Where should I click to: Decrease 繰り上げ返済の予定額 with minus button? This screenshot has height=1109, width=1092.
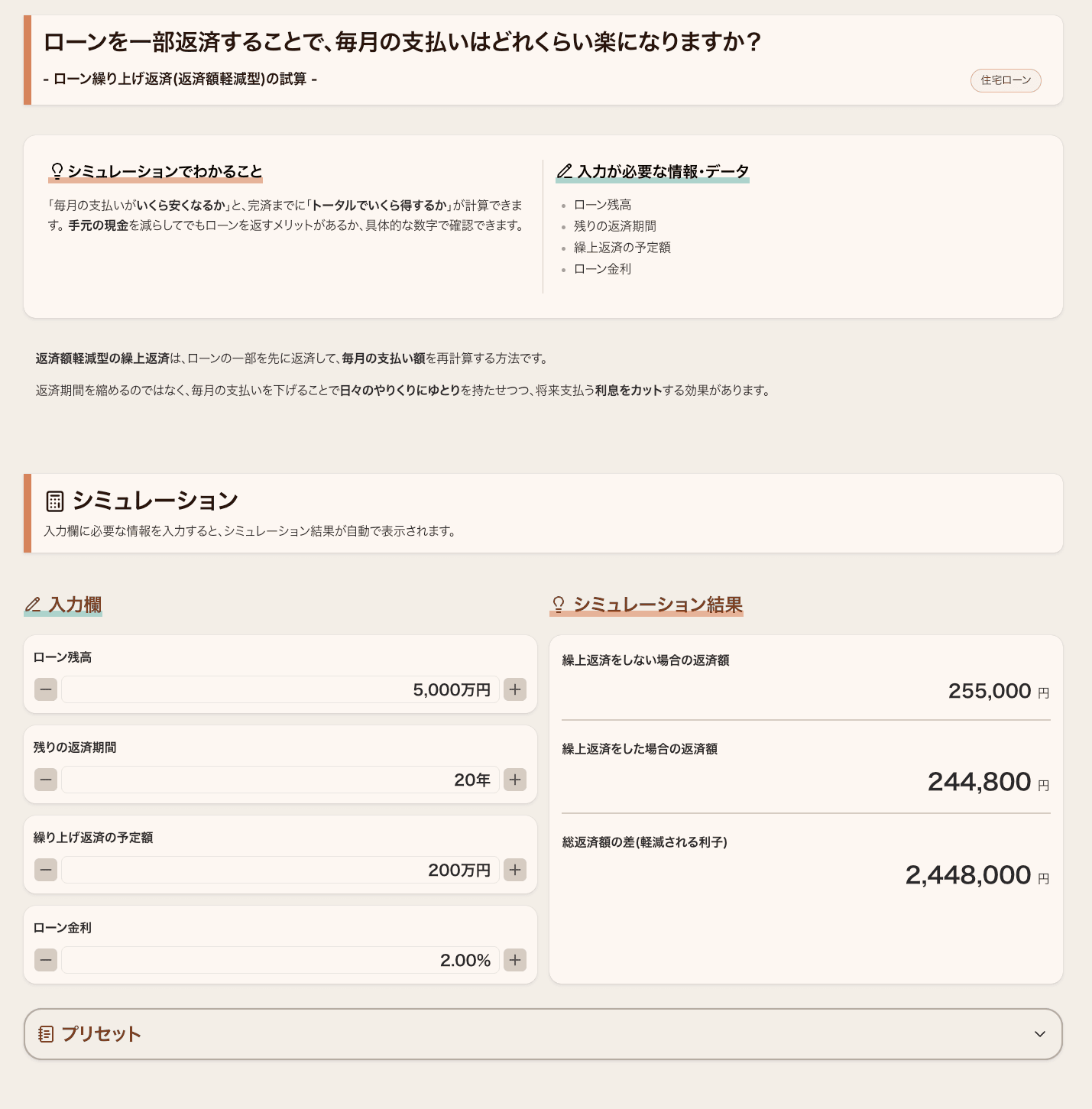pyautogui.click(x=46, y=870)
